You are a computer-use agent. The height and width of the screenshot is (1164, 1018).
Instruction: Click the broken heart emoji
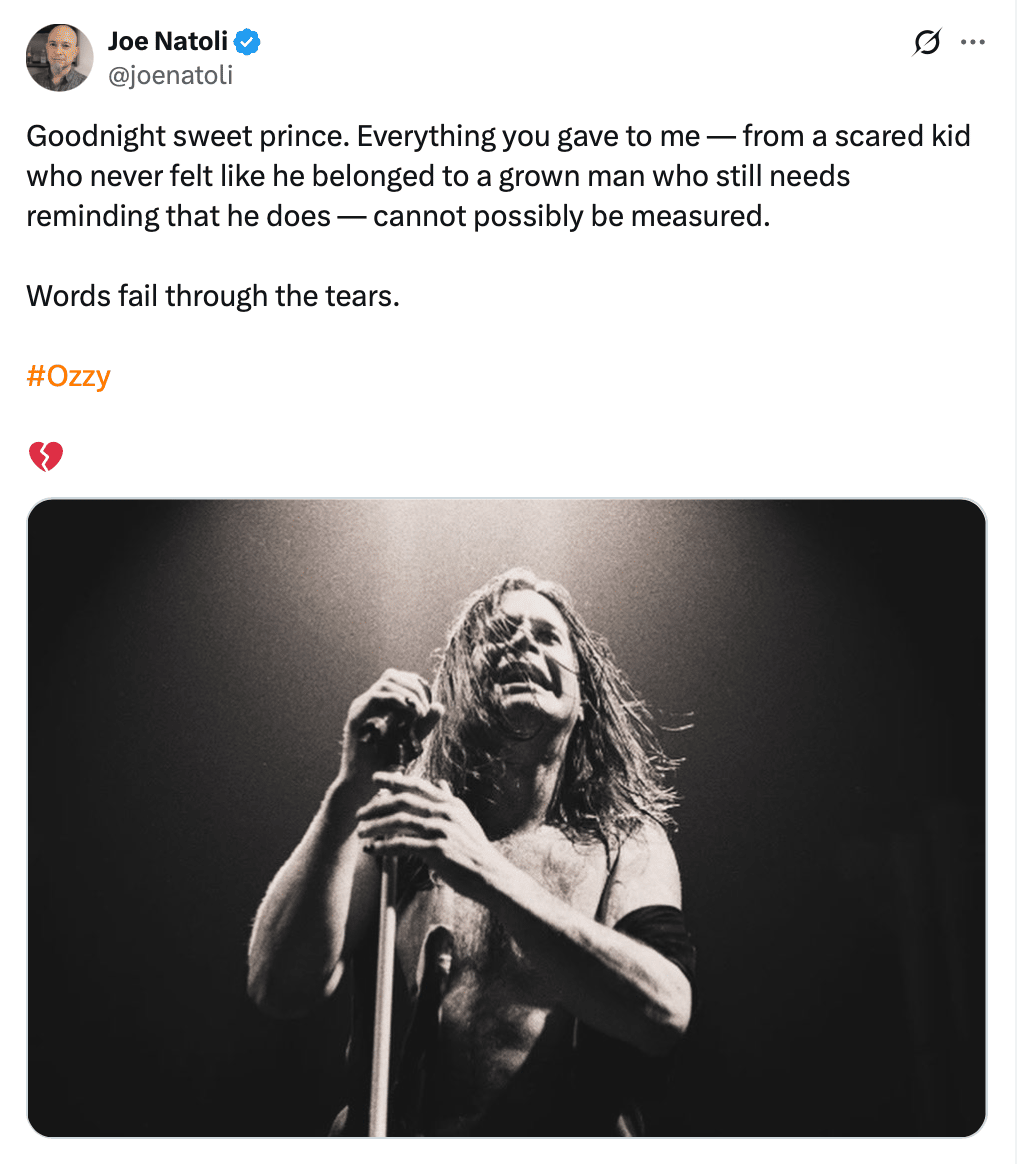click(45, 458)
